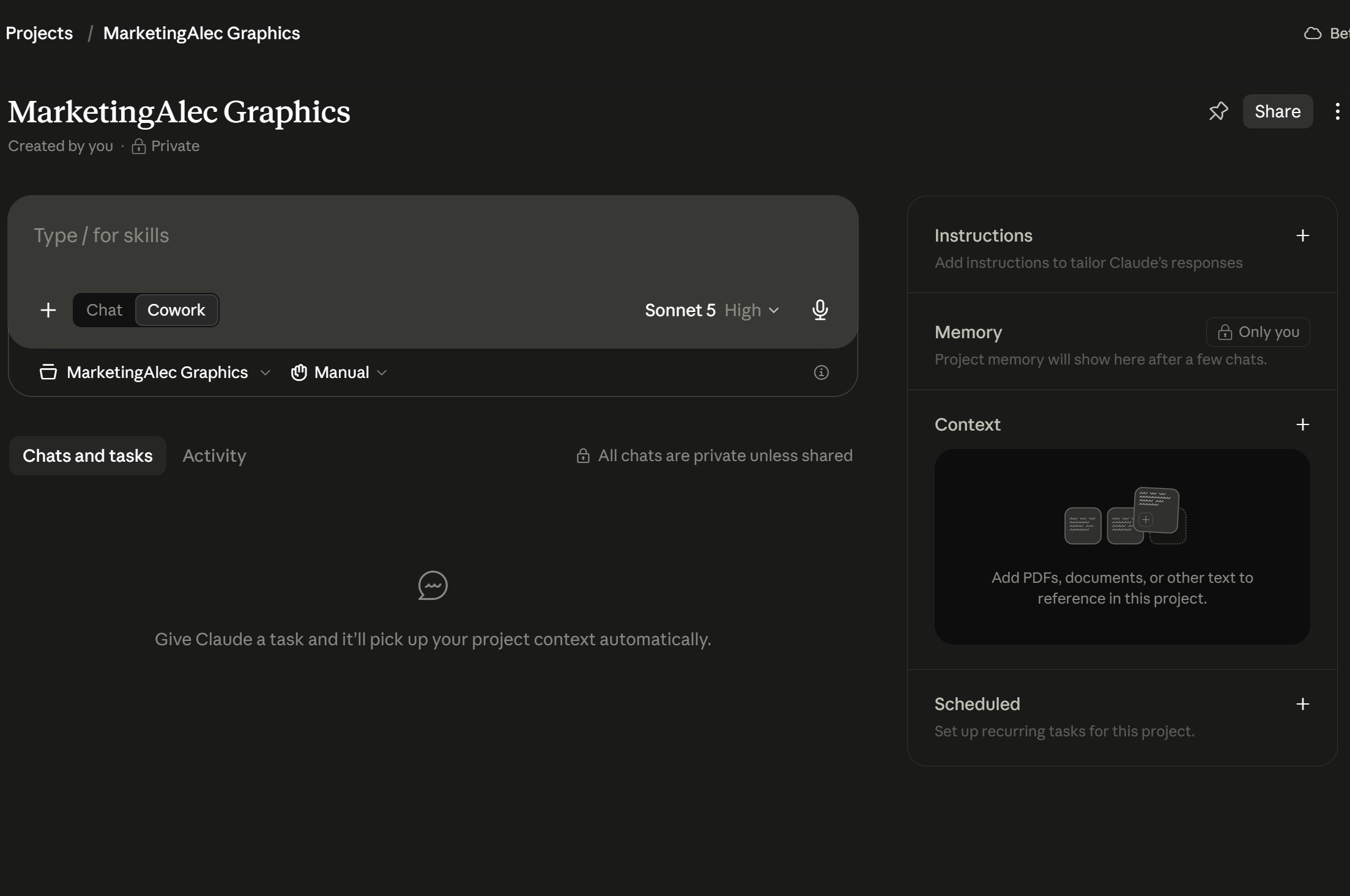Click the documents illustration in Context card
Viewport: 1350px width, 896px height.
pos(1125,516)
